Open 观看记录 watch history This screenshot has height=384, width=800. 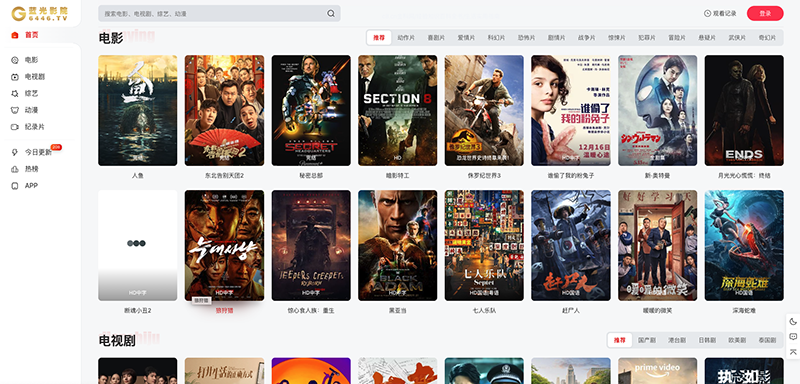coord(720,14)
